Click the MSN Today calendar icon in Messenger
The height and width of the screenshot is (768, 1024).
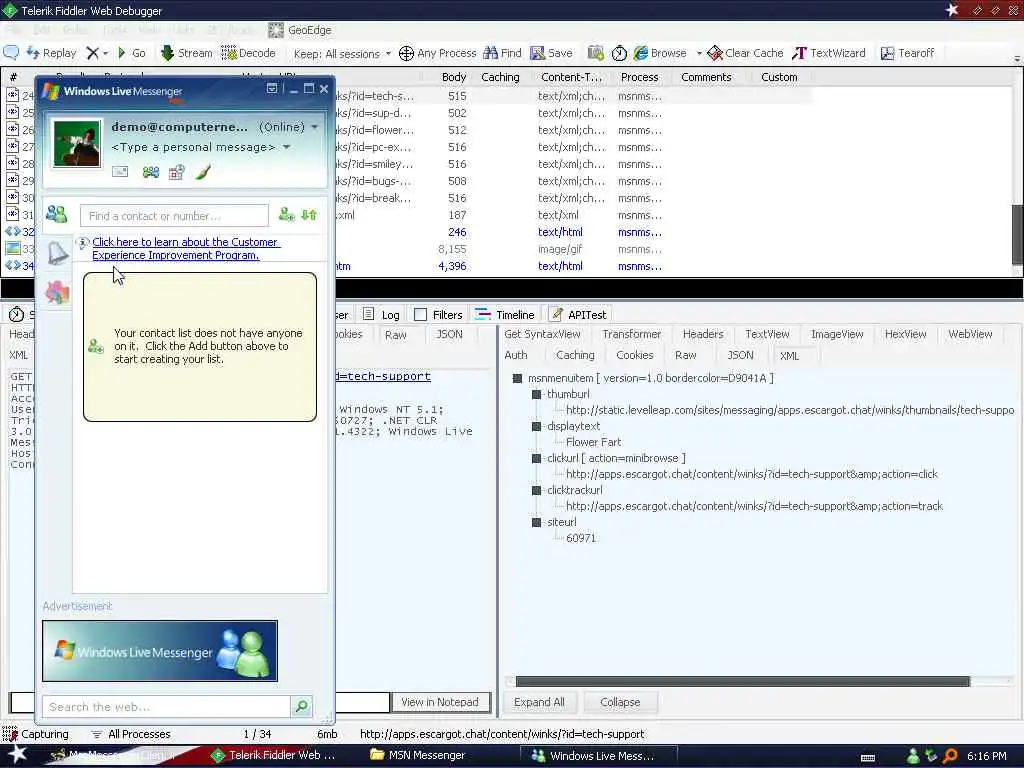(176, 172)
